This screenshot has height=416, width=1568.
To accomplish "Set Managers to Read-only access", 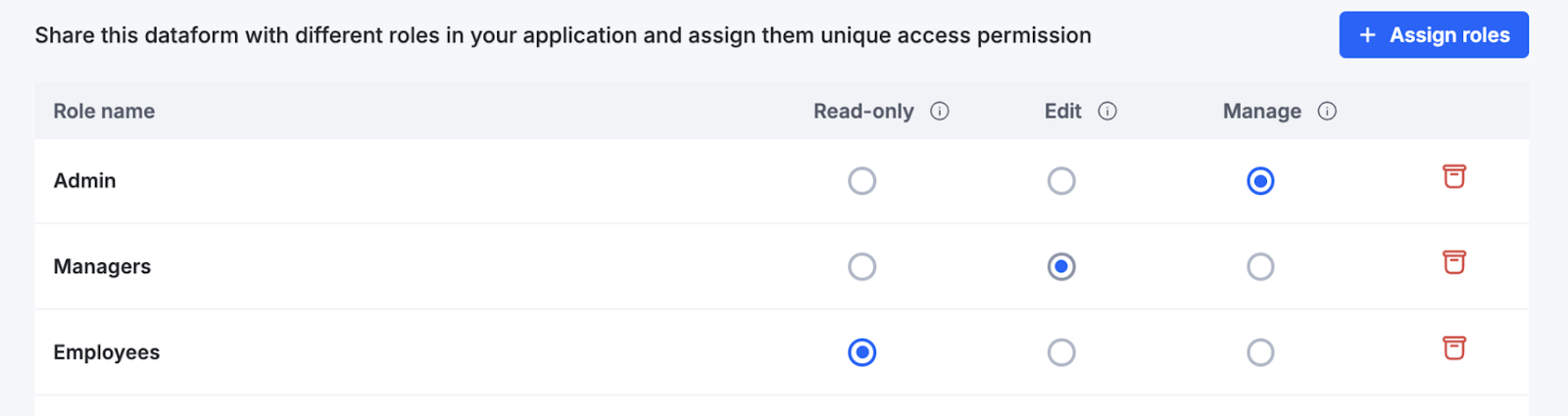I will click(x=862, y=266).
